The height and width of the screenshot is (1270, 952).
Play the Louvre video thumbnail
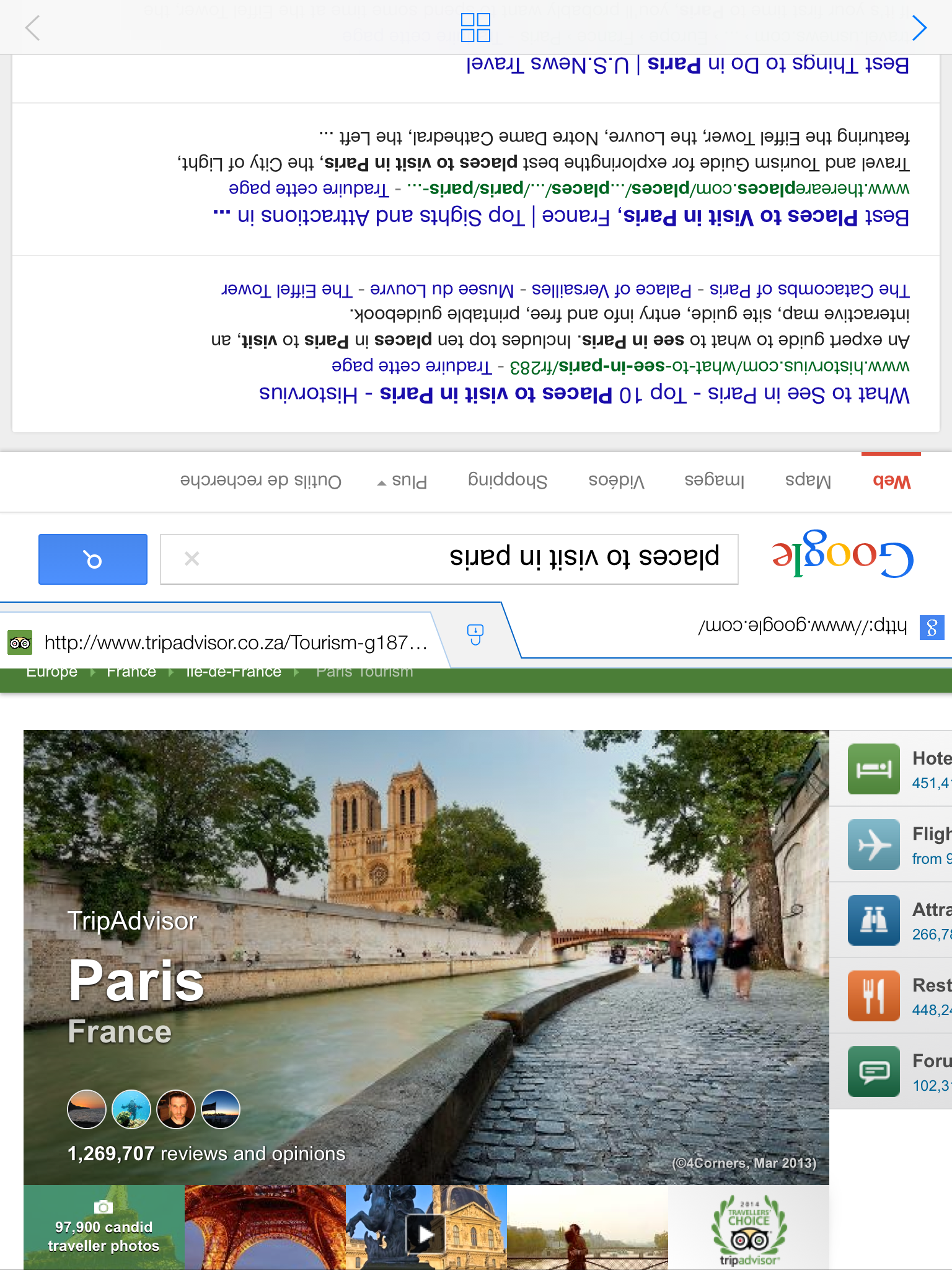point(425,1234)
